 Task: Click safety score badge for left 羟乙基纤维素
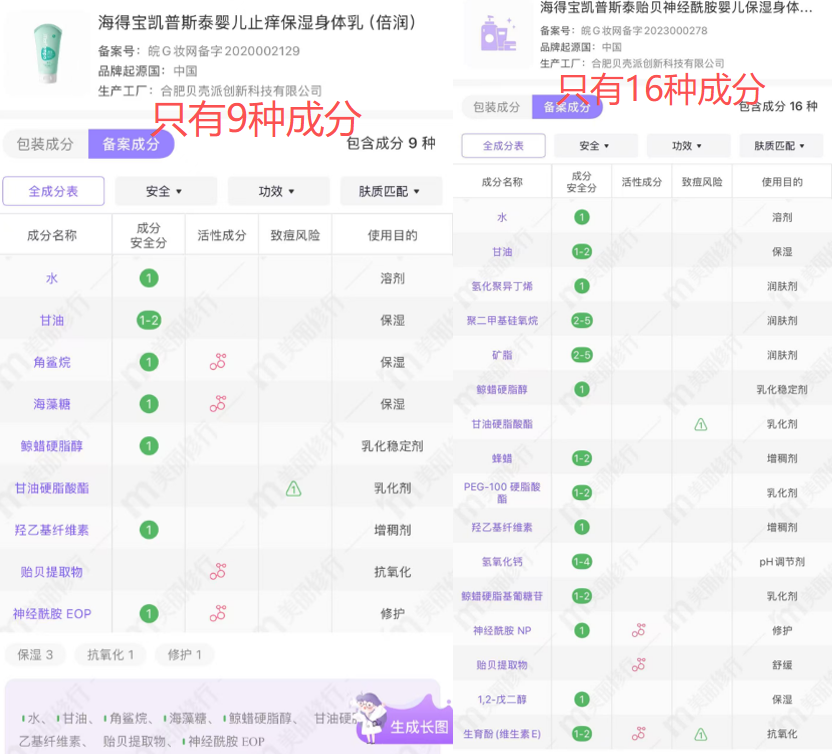click(149, 530)
